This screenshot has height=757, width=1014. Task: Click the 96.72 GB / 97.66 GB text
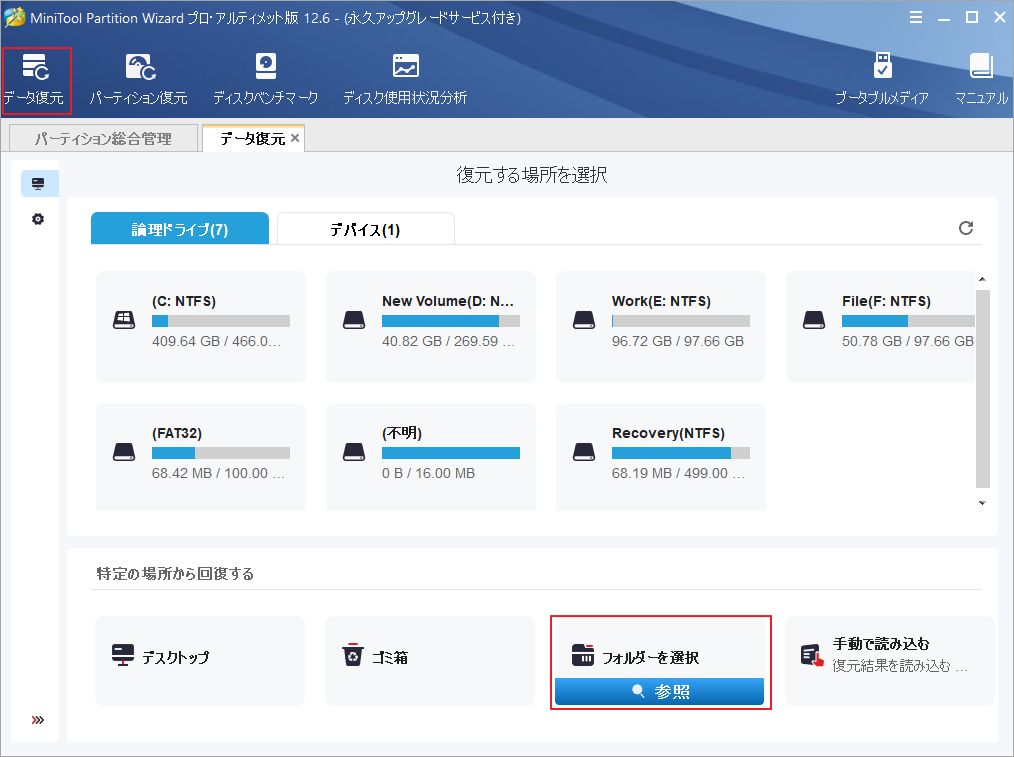(x=678, y=341)
